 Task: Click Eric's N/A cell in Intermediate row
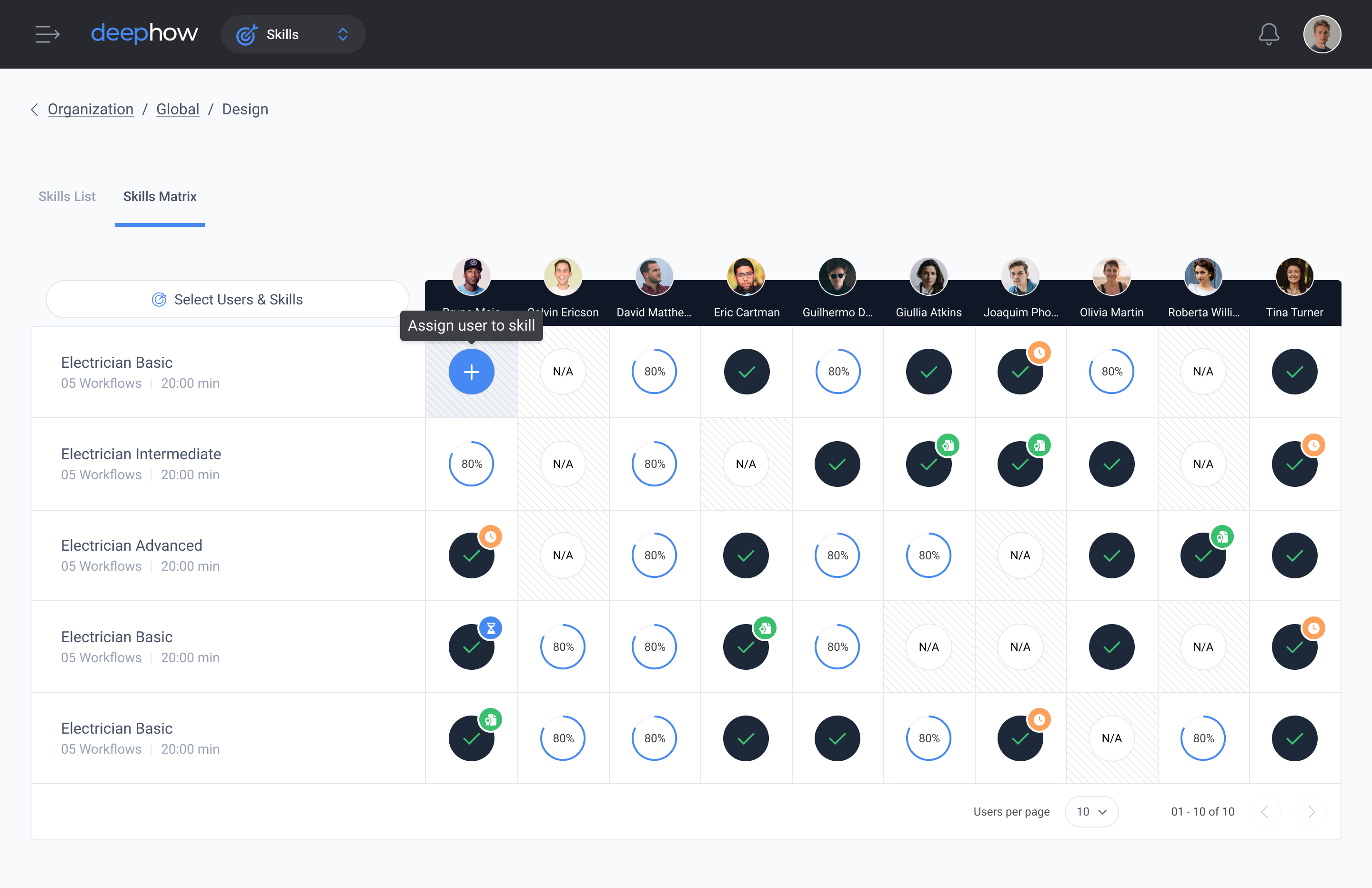(x=746, y=464)
